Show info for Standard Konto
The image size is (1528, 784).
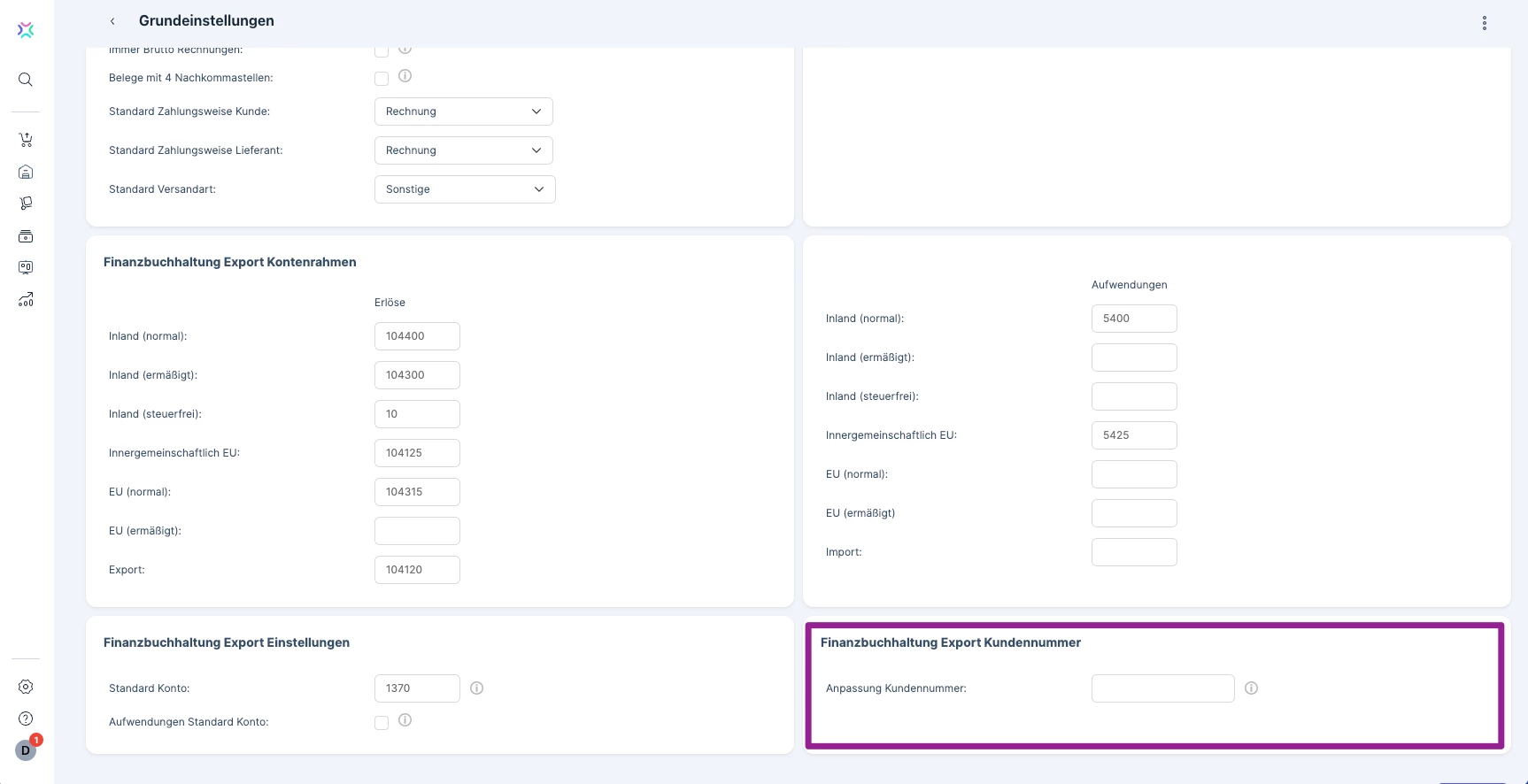477,688
